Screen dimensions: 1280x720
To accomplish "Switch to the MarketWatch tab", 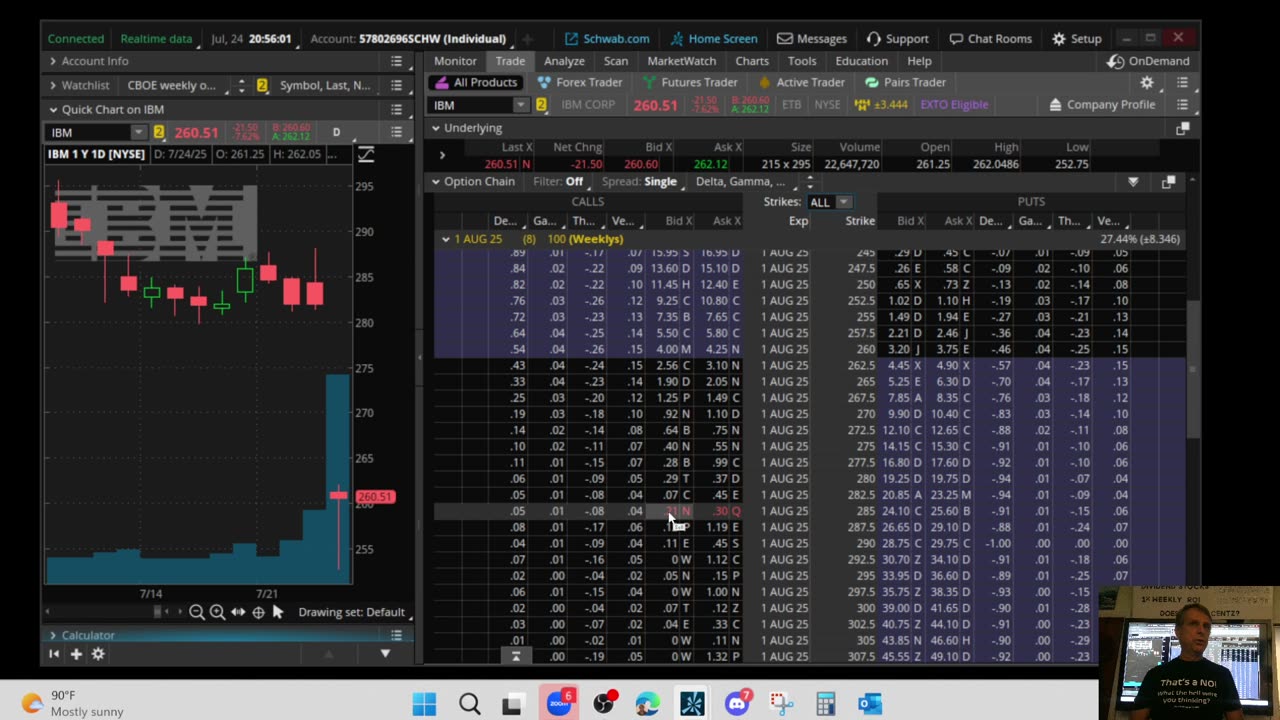I will [x=681, y=61].
